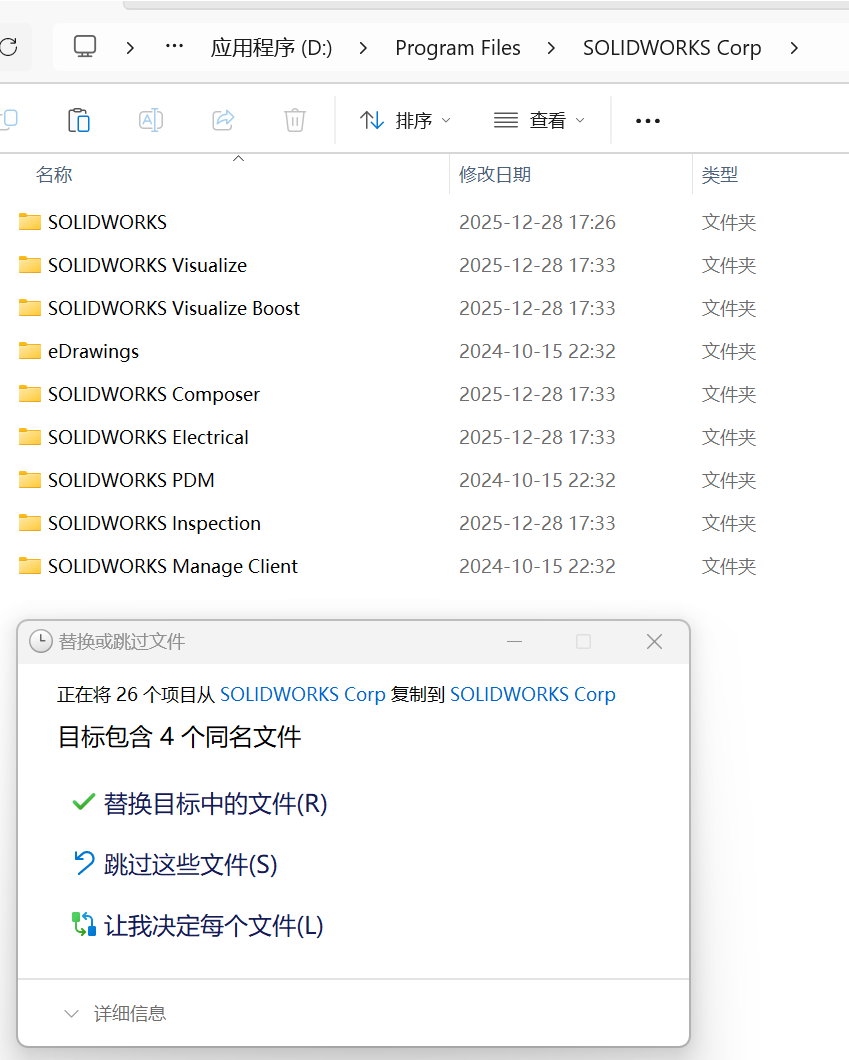This screenshot has height=1060, width=849.
Task: Expand chevron after 应用程序 (D:) breadcrumb
Action: (x=364, y=47)
